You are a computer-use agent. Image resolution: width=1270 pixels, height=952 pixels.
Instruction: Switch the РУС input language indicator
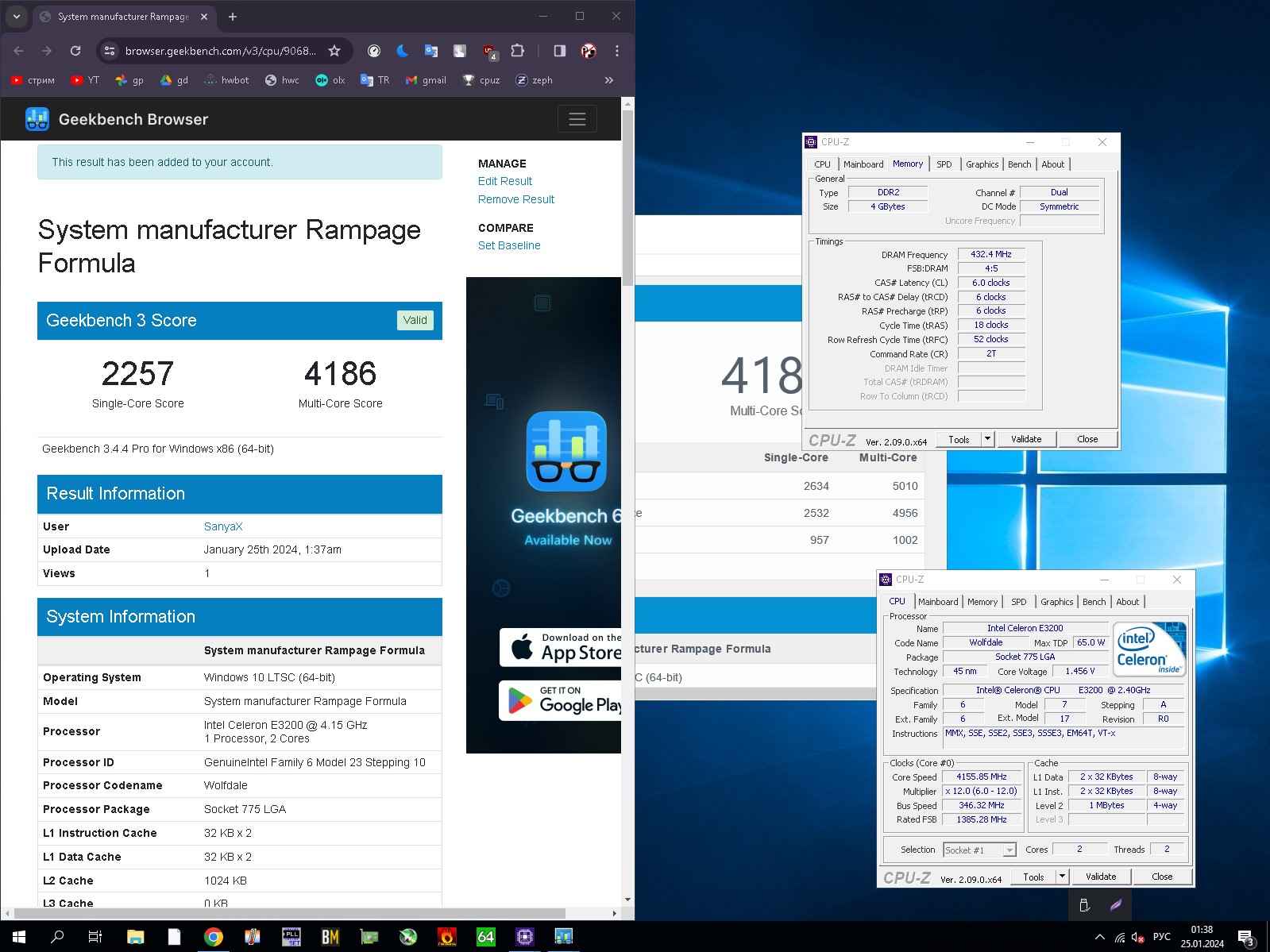pos(1162,937)
